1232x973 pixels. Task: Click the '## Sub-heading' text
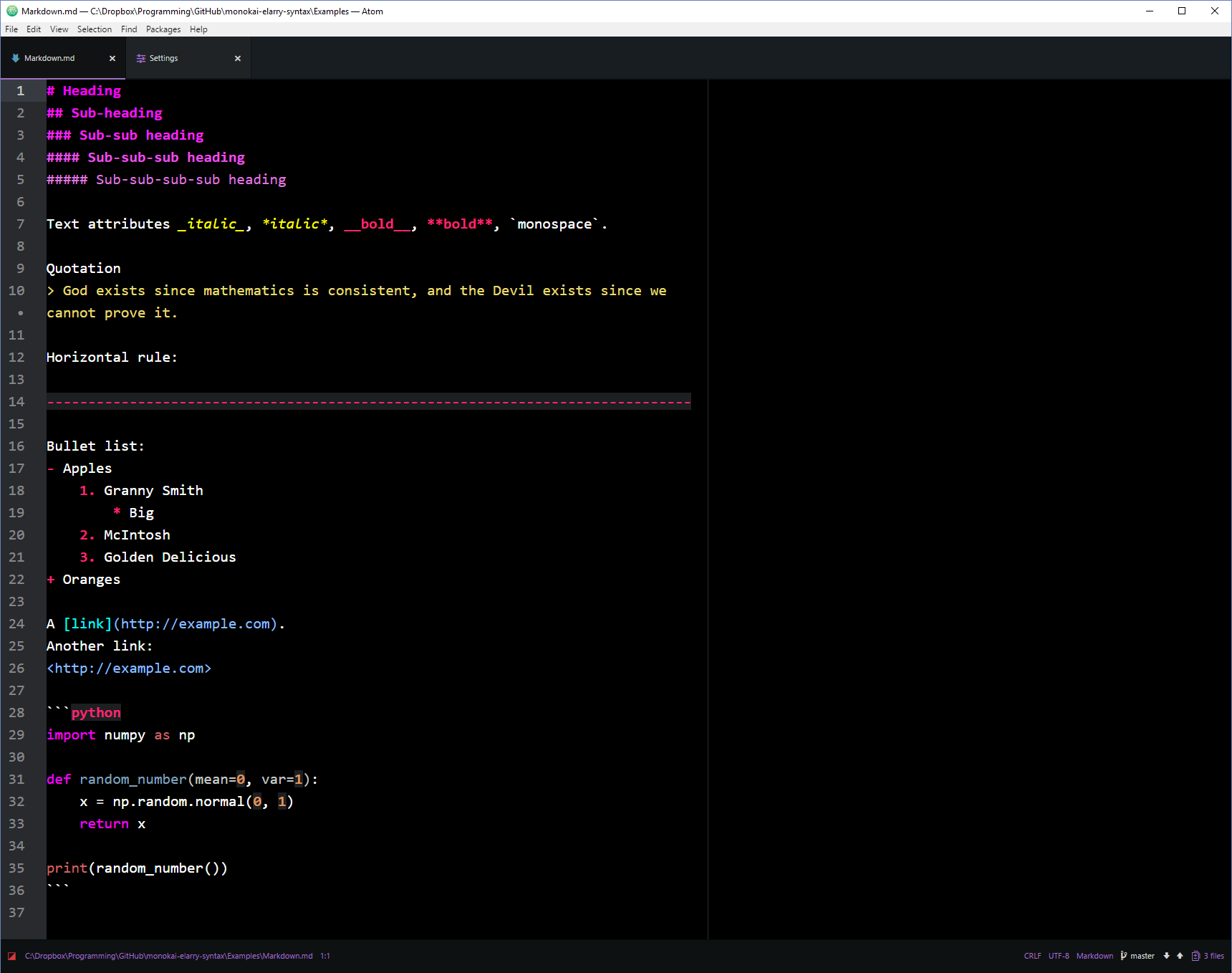click(105, 113)
